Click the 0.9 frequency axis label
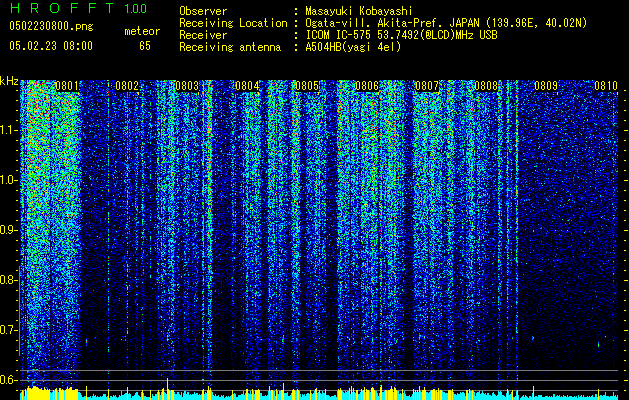Screen dimensions: 629x400 [x=8, y=230]
